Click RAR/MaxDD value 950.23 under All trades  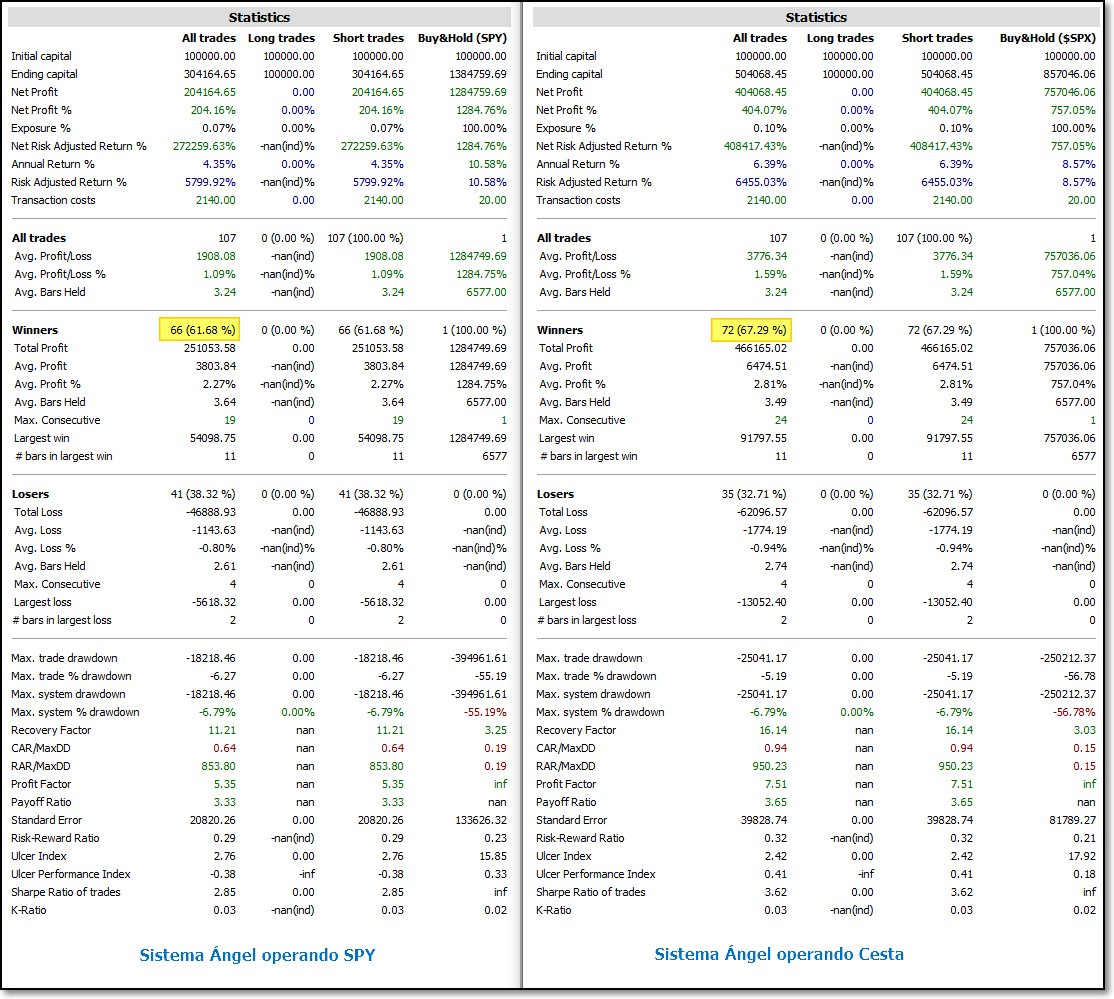[769, 766]
